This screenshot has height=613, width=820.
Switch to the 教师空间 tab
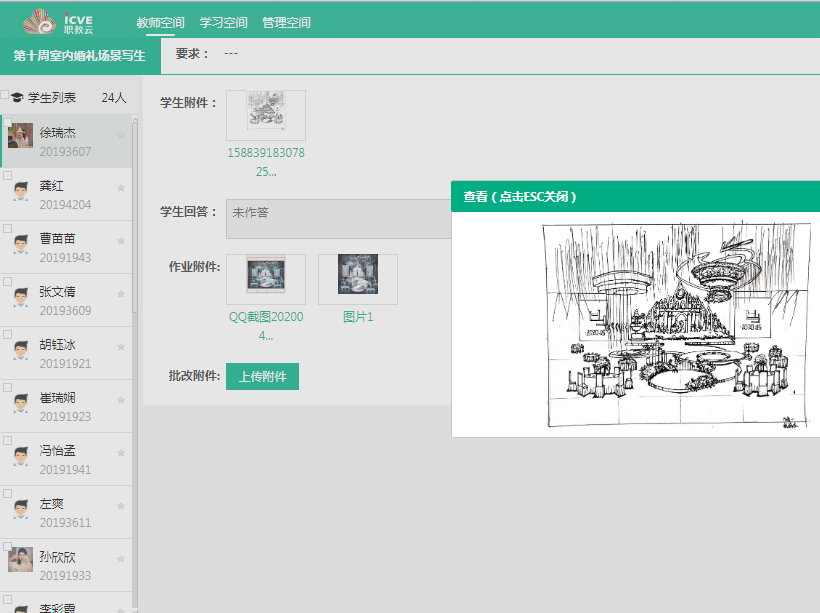pos(160,22)
